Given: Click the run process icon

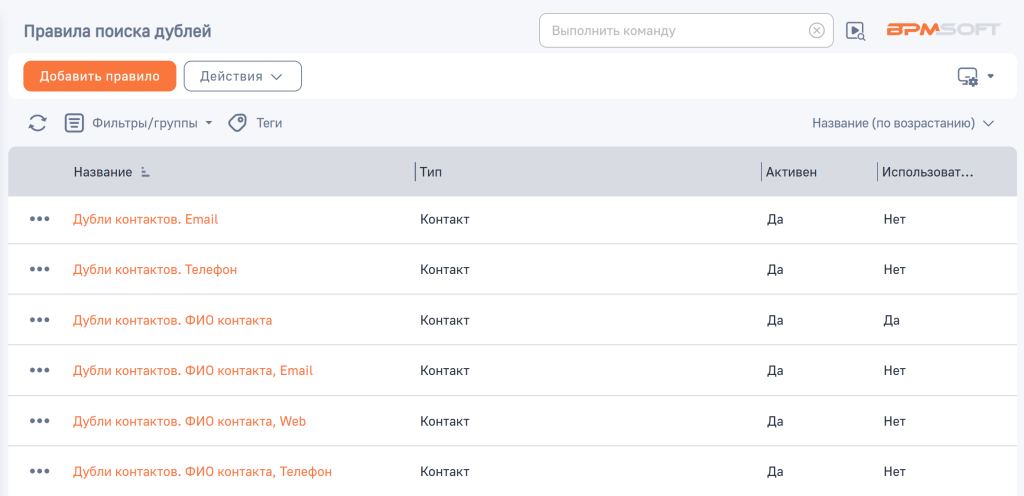Looking at the screenshot, I should (x=855, y=31).
